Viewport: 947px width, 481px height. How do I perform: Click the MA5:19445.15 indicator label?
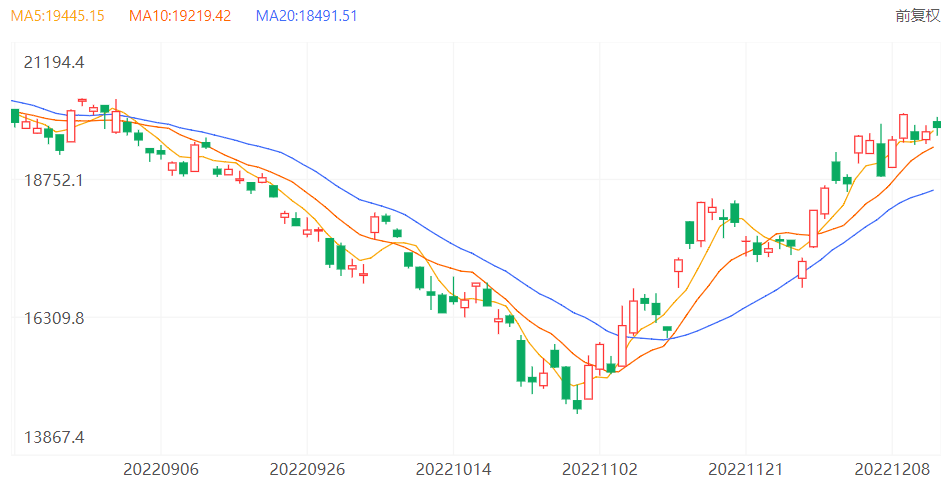click(x=57, y=16)
